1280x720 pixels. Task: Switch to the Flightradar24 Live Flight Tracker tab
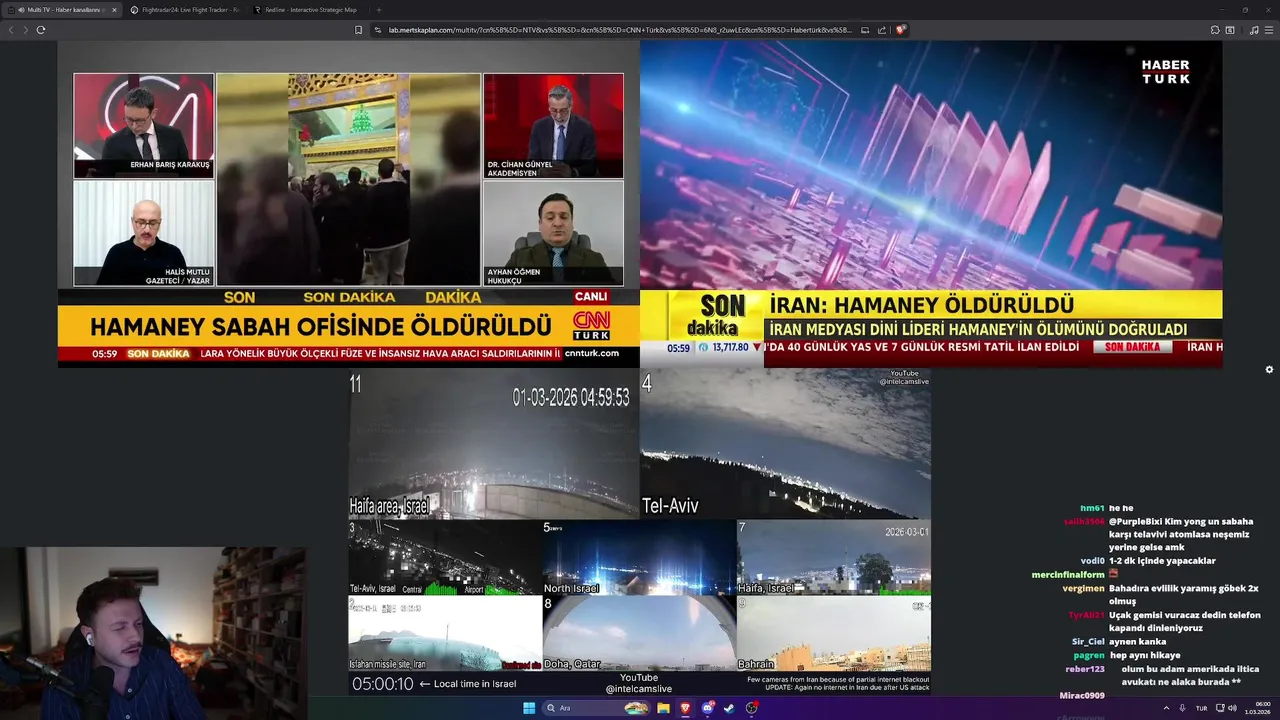click(185, 10)
